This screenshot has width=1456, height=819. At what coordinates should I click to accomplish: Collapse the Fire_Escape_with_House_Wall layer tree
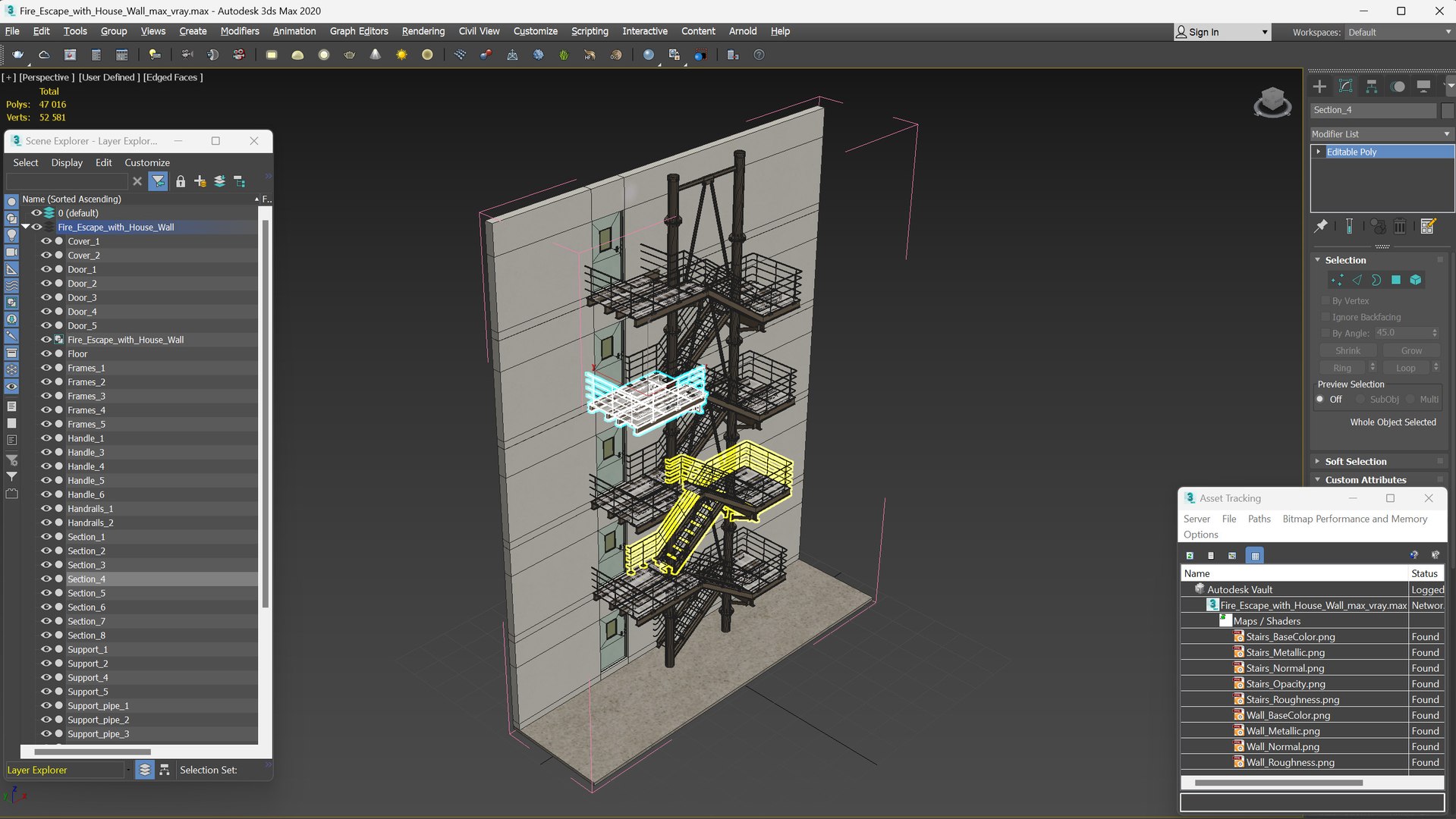tap(25, 227)
